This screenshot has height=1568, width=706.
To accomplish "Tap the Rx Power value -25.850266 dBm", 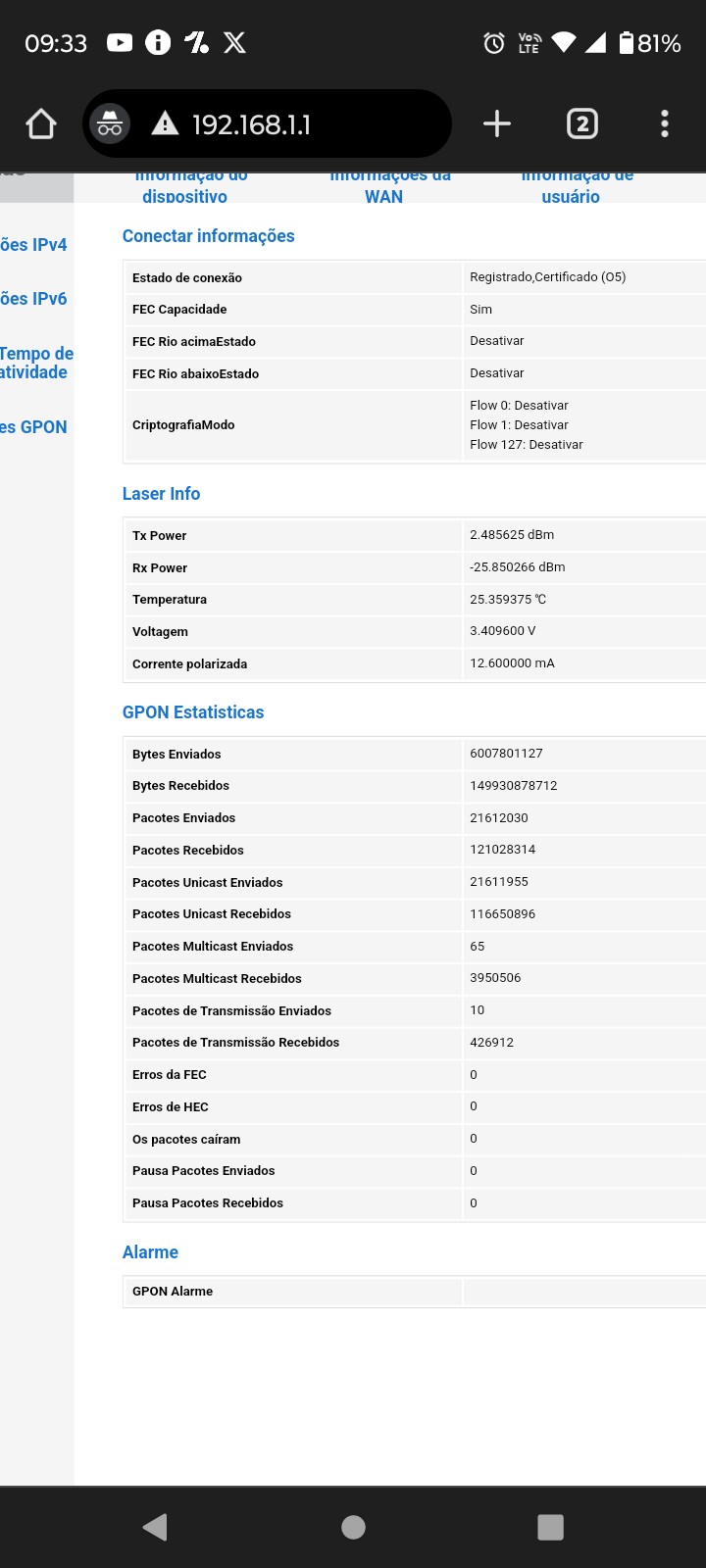I will click(x=518, y=567).
